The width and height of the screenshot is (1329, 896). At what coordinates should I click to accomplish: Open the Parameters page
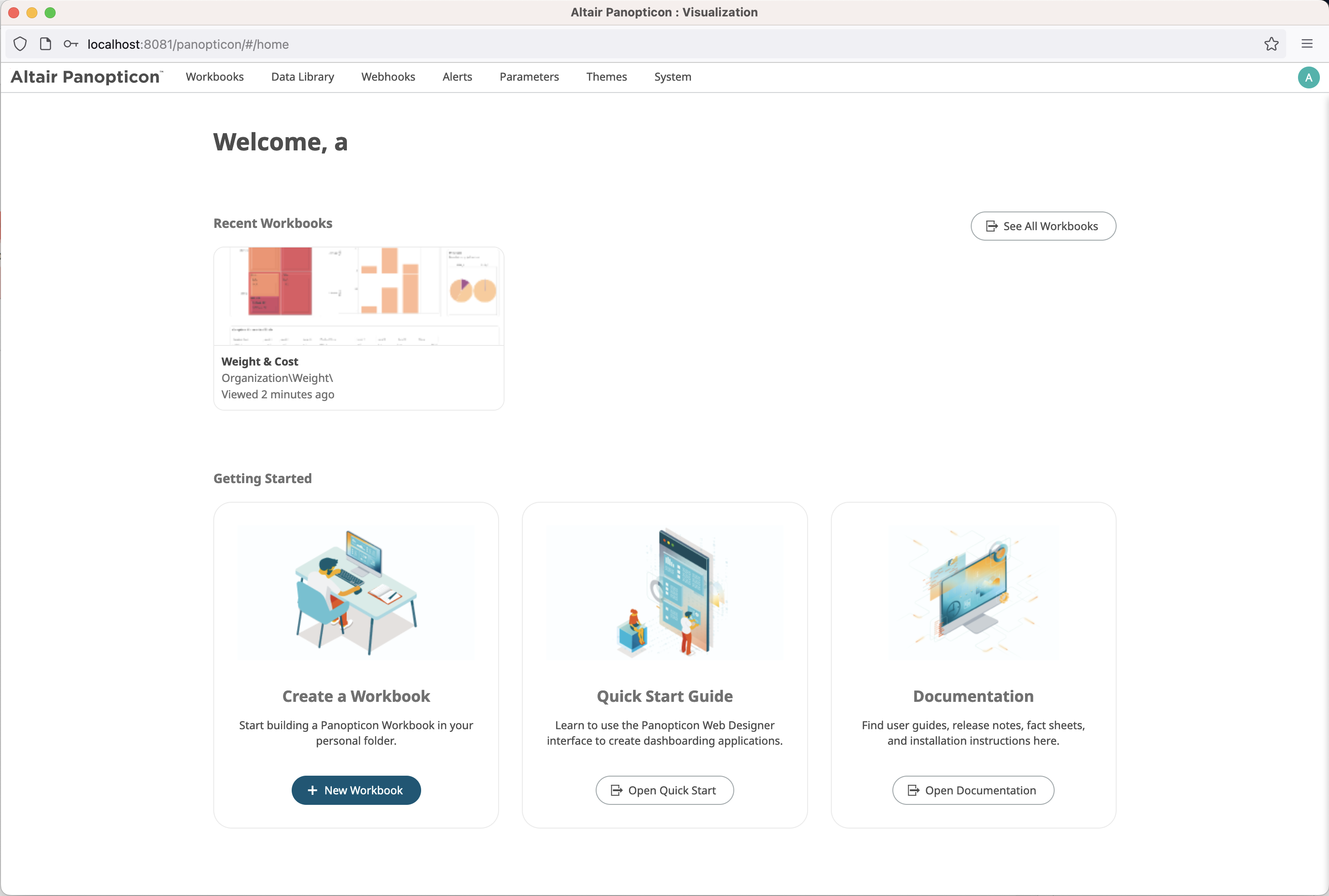(529, 77)
